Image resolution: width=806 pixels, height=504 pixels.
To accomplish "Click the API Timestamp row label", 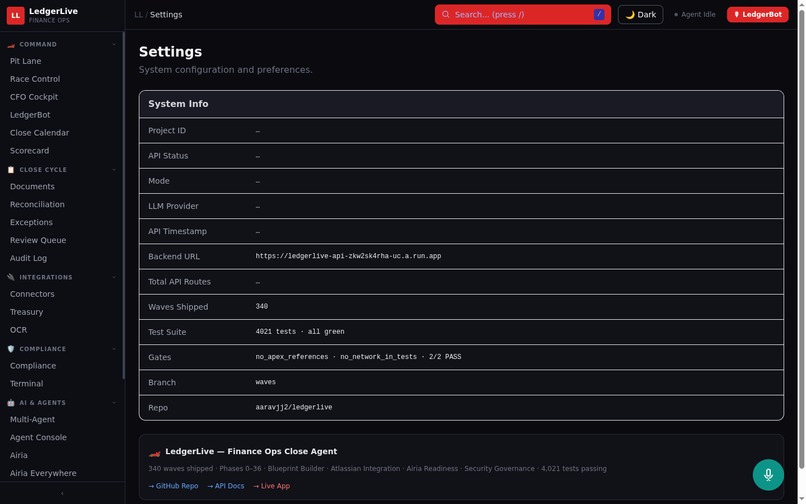I will pyautogui.click(x=177, y=231).
